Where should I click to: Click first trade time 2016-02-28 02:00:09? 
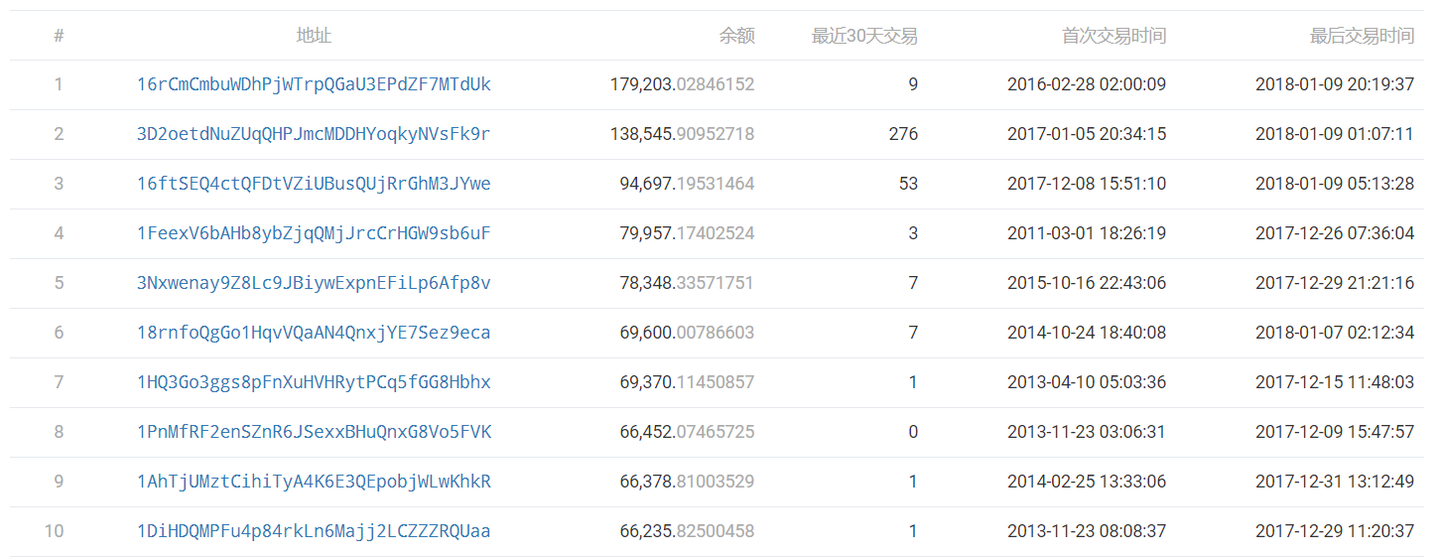click(x=1086, y=85)
